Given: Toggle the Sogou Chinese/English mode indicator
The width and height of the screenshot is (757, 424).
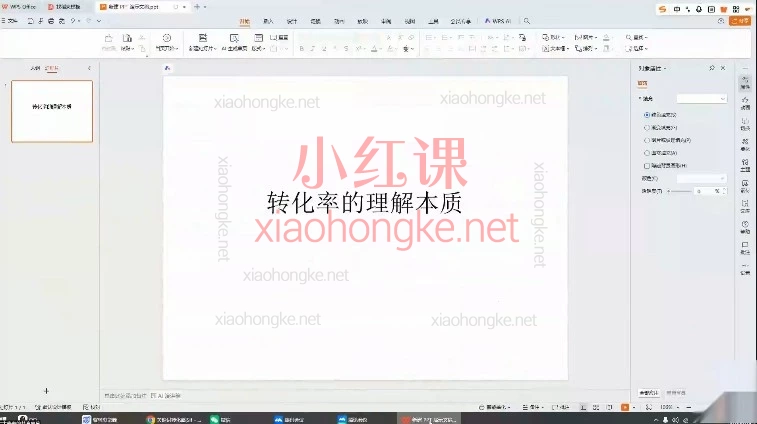Looking at the screenshot, I should point(677,9).
